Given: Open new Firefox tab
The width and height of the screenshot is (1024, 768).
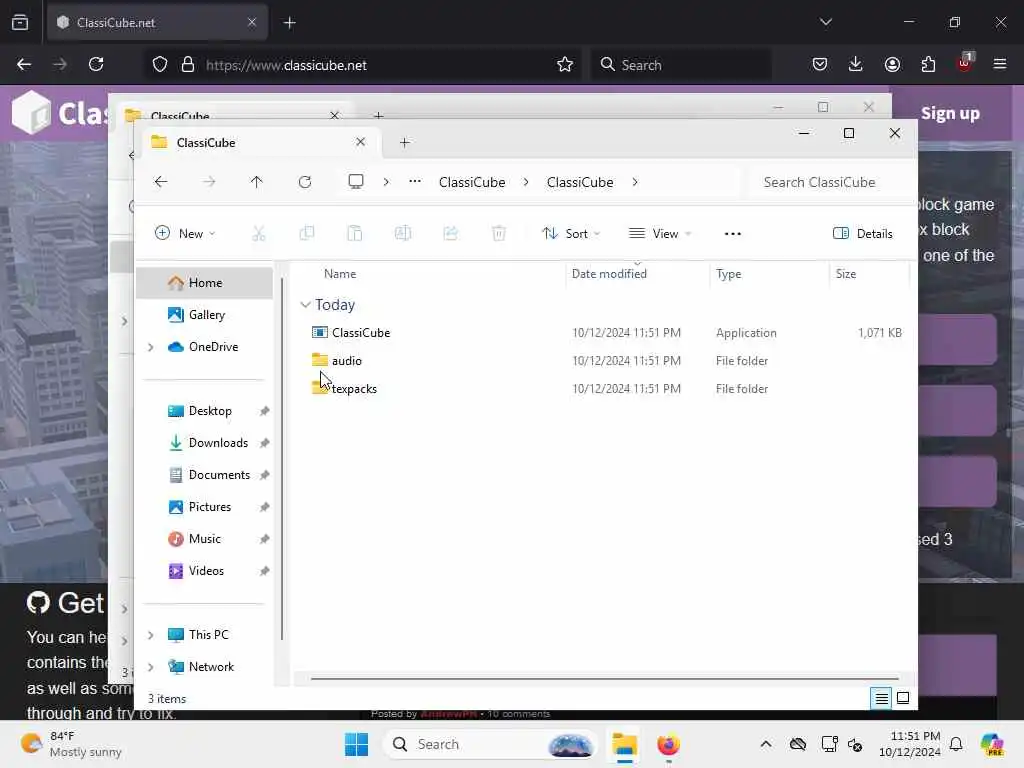Looking at the screenshot, I should (x=290, y=23).
